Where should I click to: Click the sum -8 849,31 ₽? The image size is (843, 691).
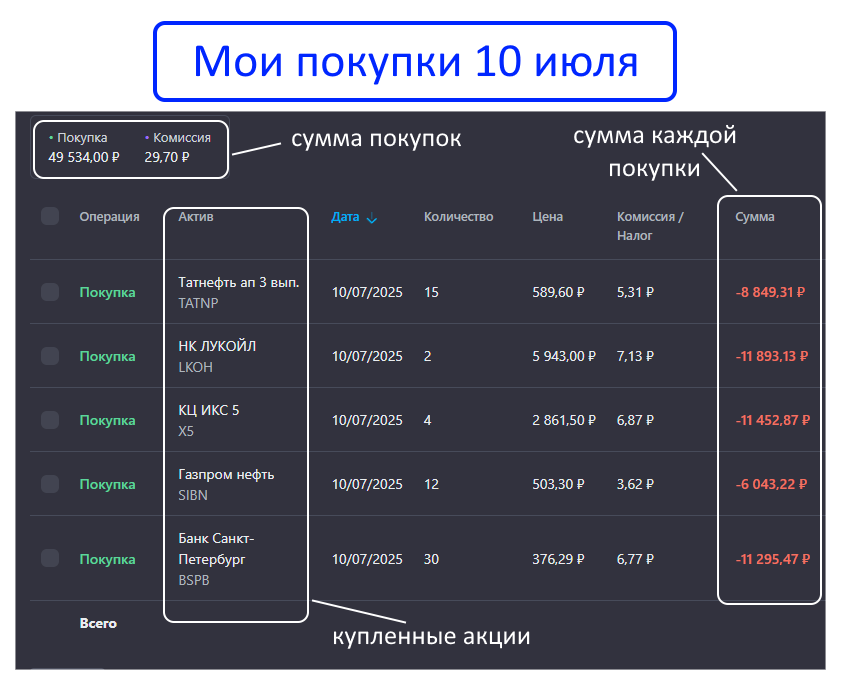click(770, 292)
